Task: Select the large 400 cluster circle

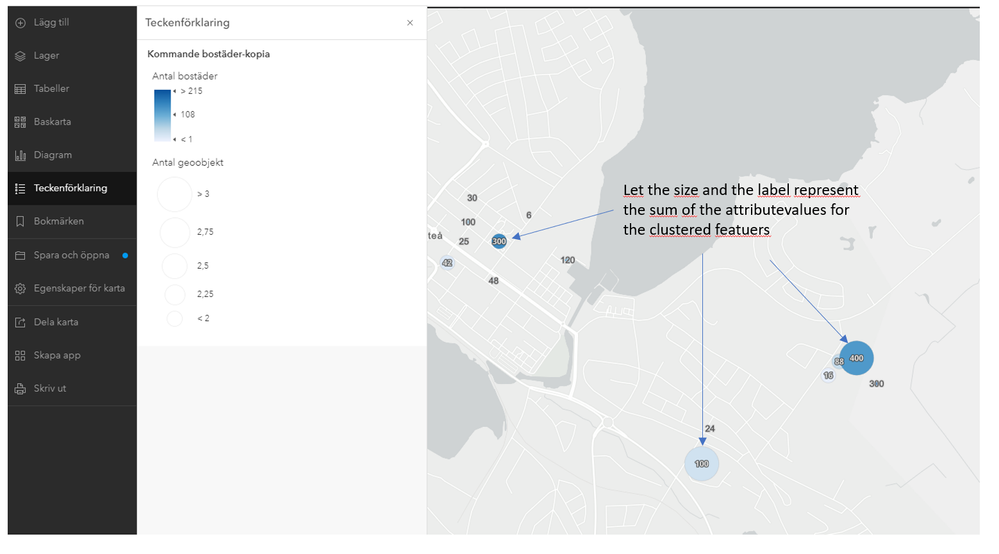Action: 856,358
